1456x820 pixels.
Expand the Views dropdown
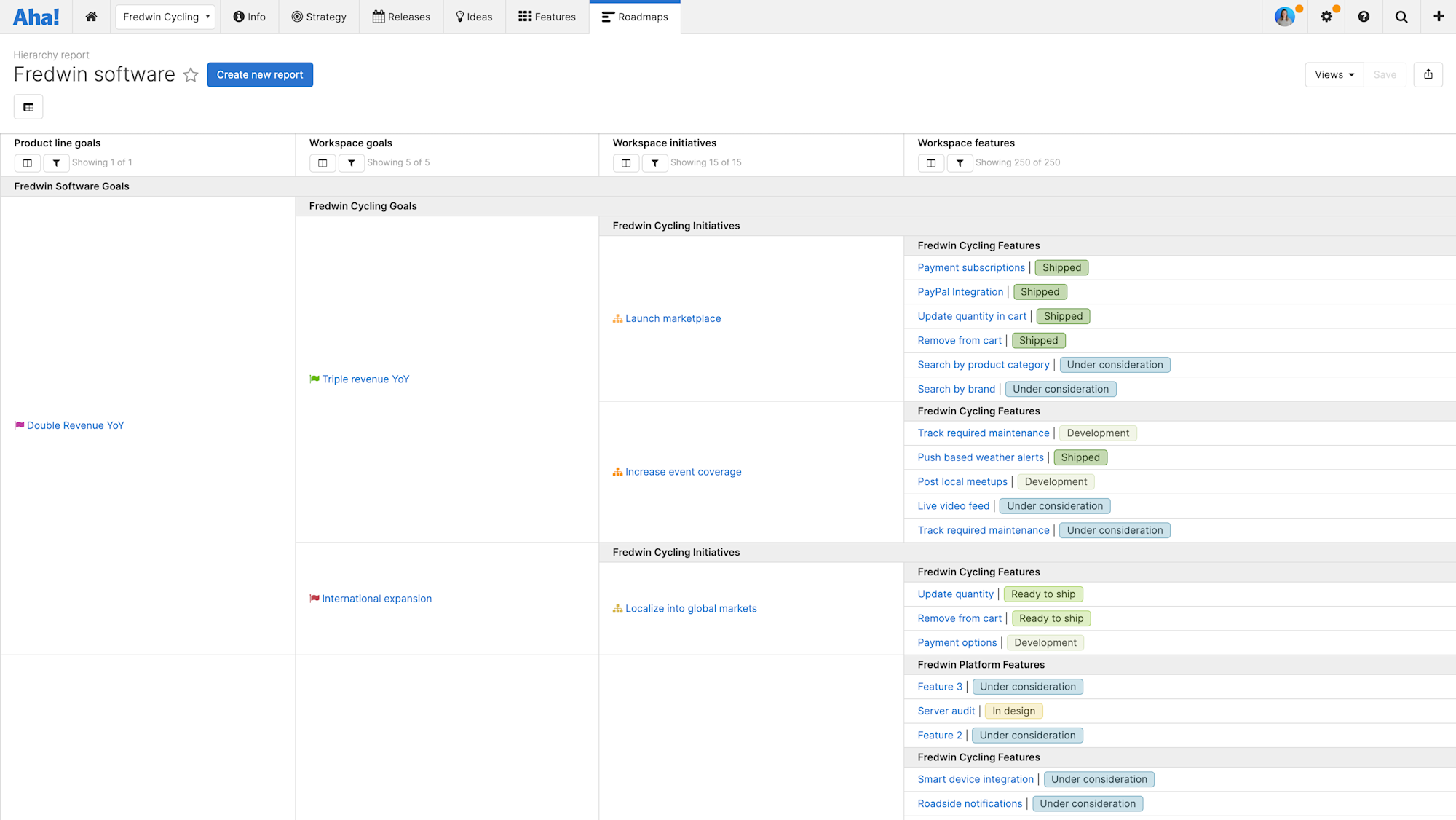click(1334, 74)
